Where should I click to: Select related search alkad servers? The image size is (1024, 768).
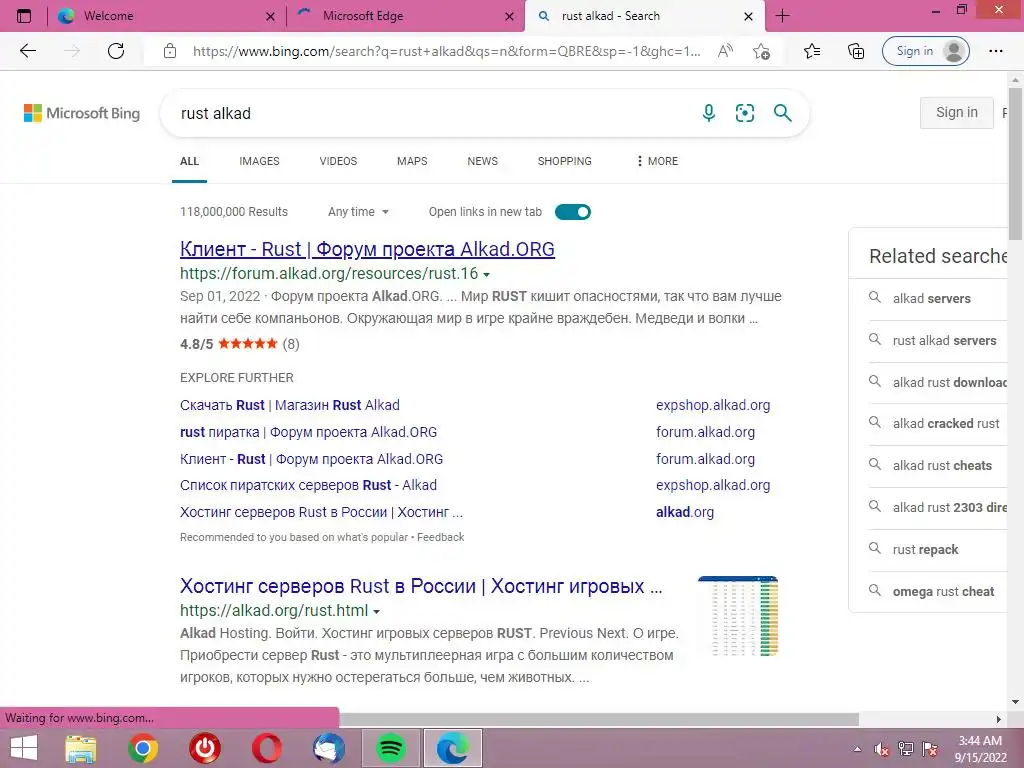pos(931,298)
